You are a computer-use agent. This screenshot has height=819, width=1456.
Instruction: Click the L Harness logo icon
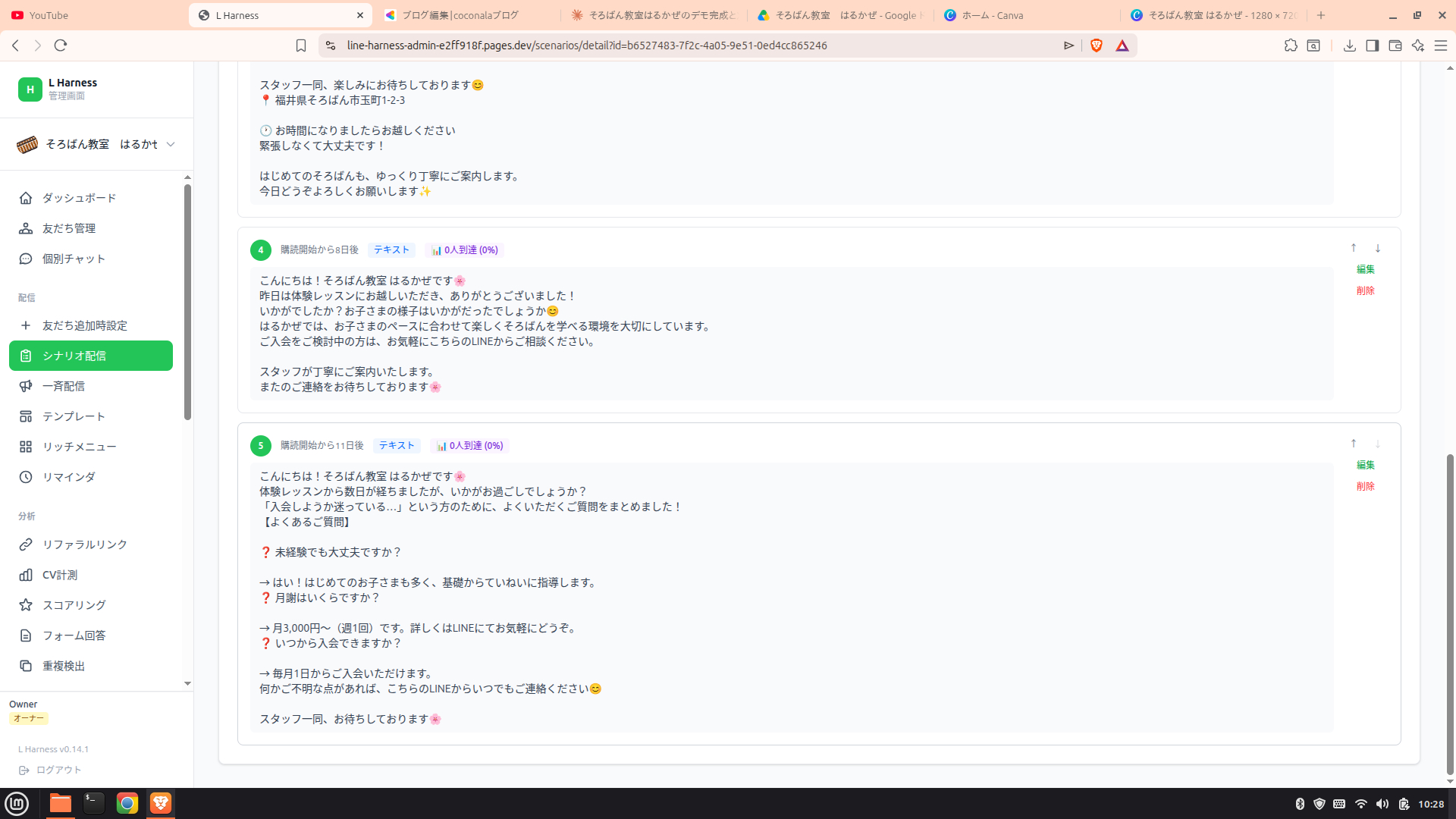30,89
